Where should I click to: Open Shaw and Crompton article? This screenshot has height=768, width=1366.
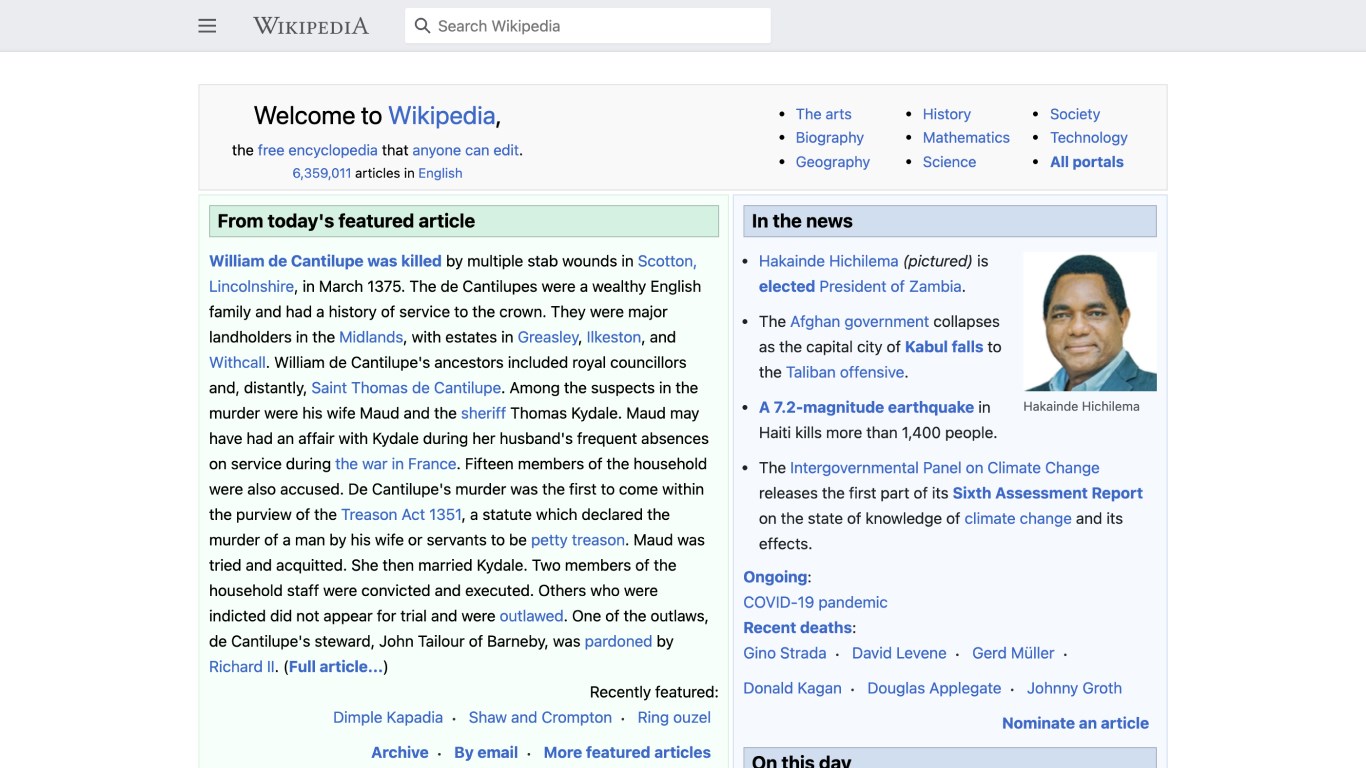(x=540, y=717)
